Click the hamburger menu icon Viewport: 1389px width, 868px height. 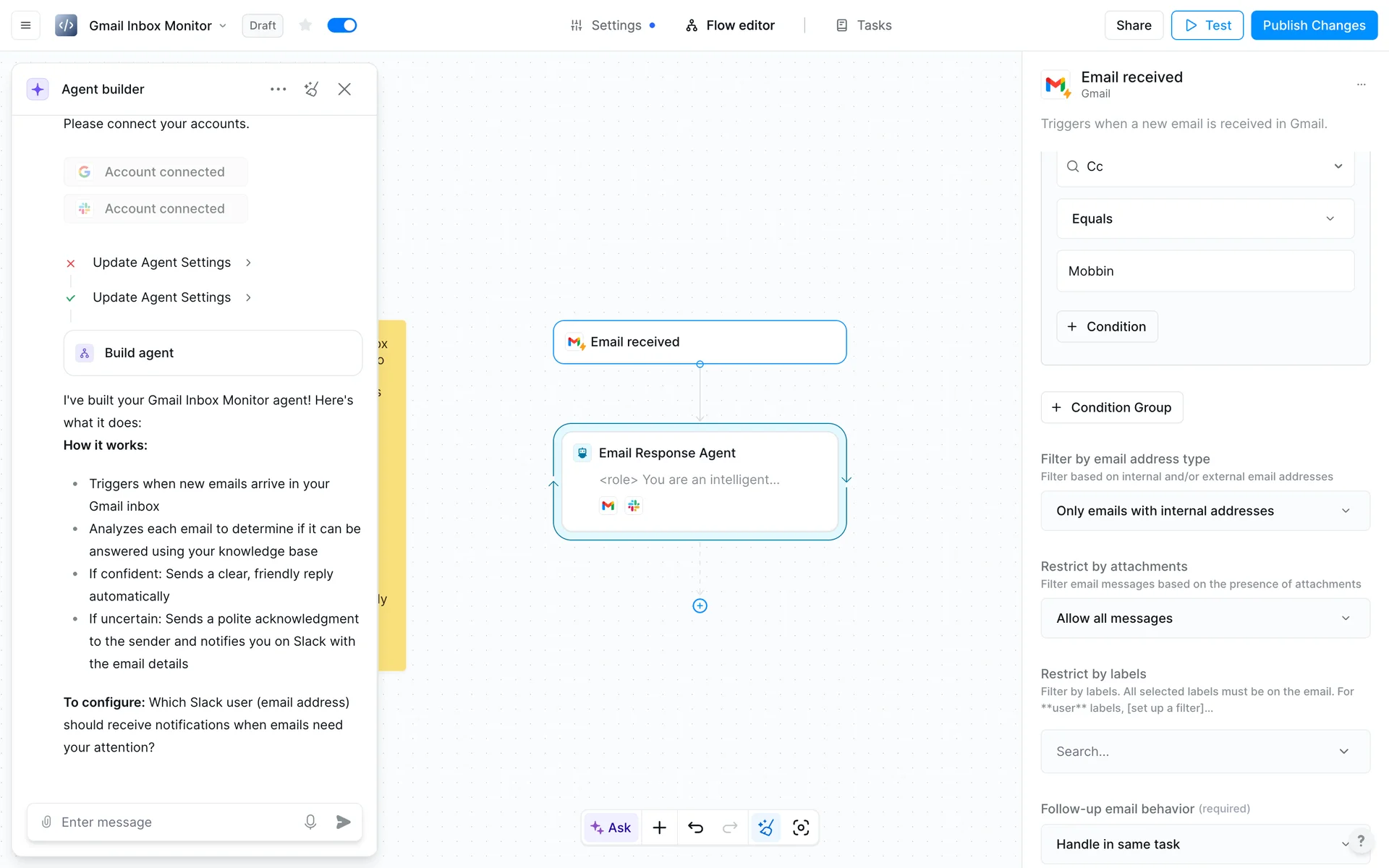point(25,25)
